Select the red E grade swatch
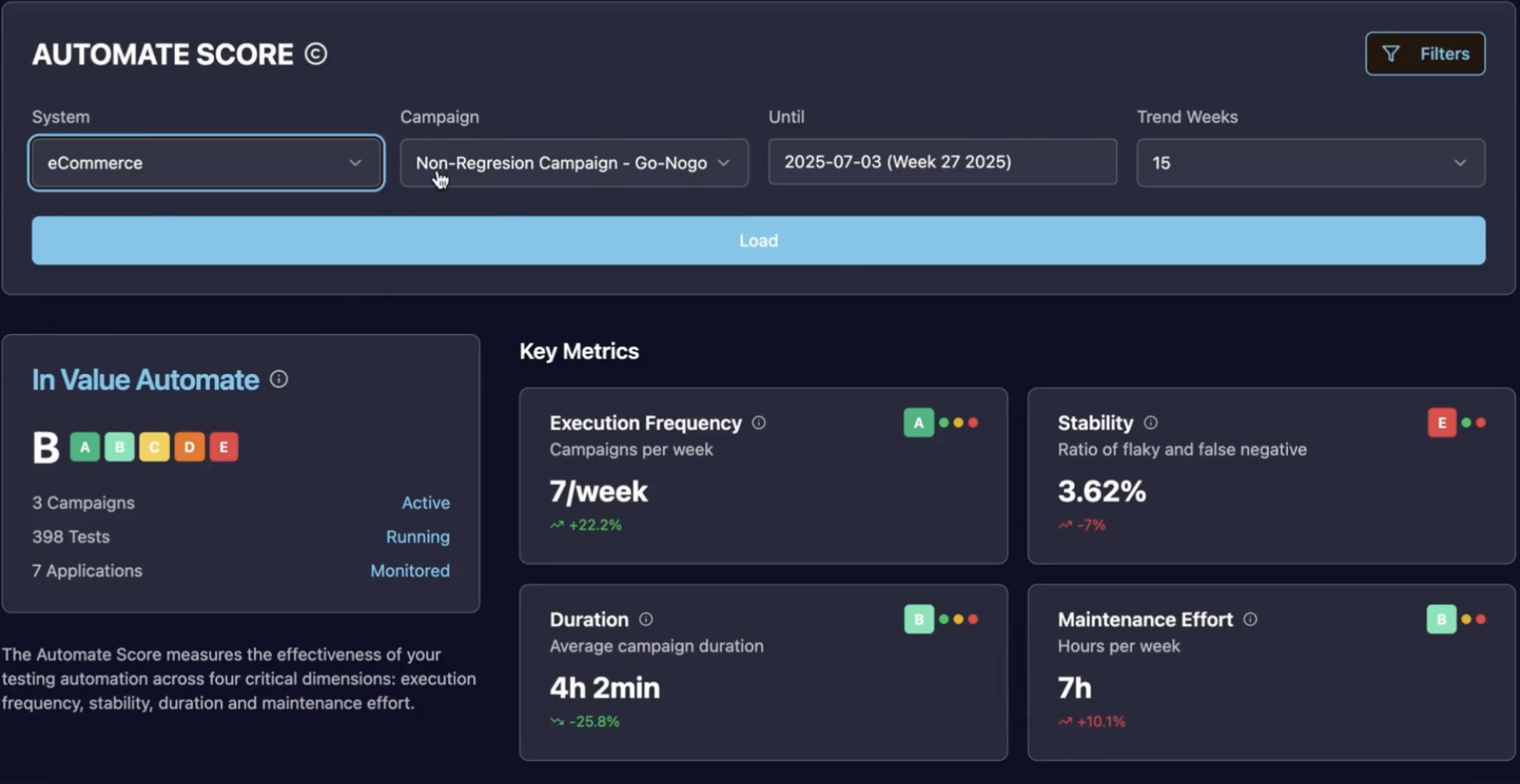 click(x=223, y=447)
